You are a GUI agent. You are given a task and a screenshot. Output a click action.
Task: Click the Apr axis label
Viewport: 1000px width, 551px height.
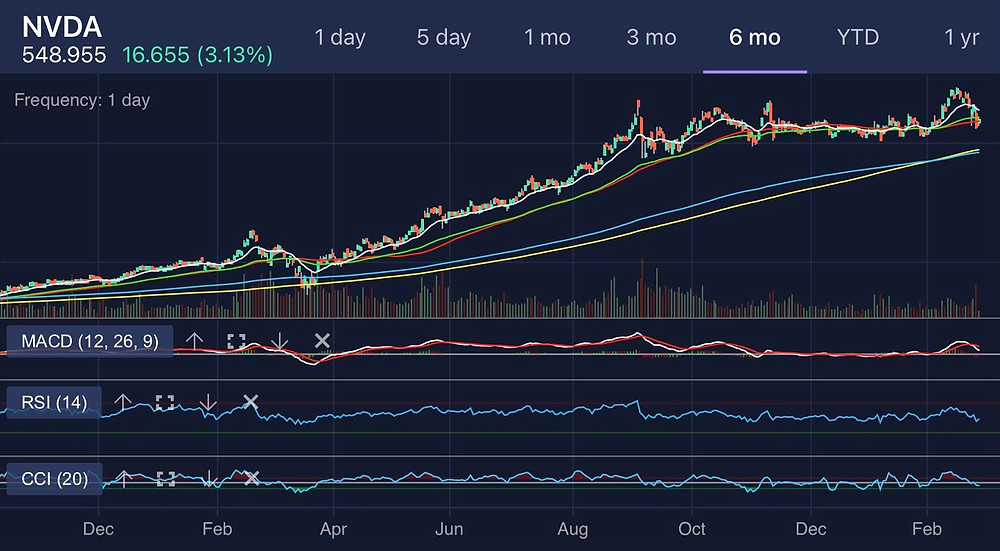coord(333,529)
